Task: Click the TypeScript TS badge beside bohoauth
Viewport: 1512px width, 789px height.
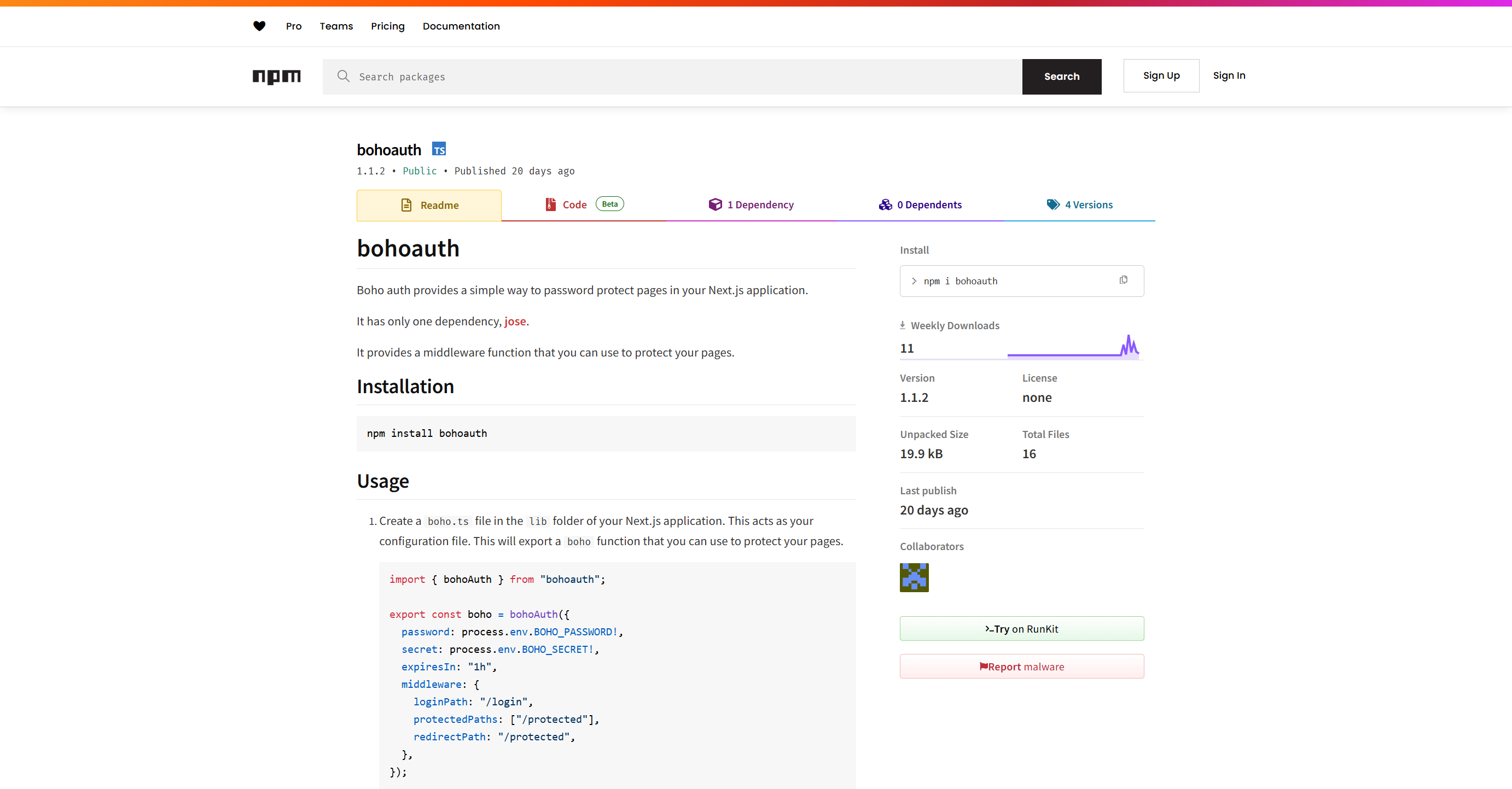Action: click(x=439, y=149)
